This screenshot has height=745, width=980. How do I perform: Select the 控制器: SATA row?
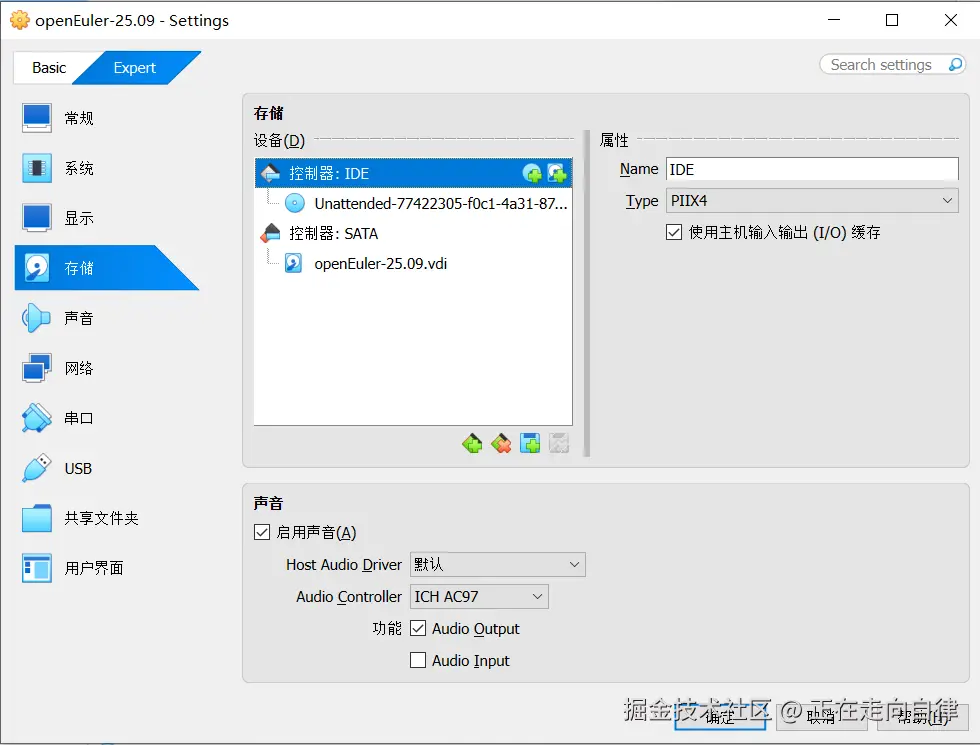[413, 233]
